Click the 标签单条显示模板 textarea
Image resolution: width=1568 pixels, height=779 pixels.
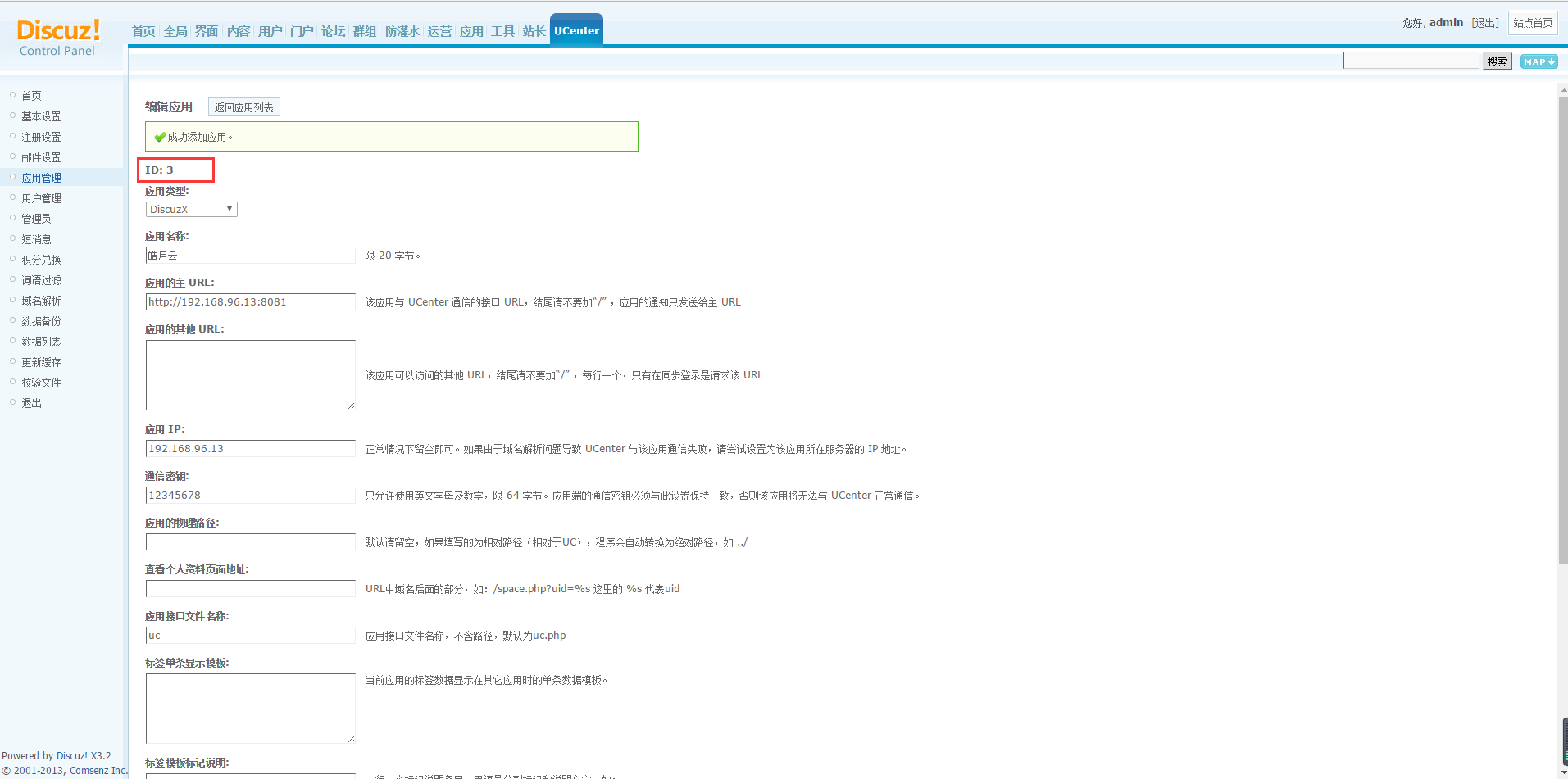click(x=251, y=709)
